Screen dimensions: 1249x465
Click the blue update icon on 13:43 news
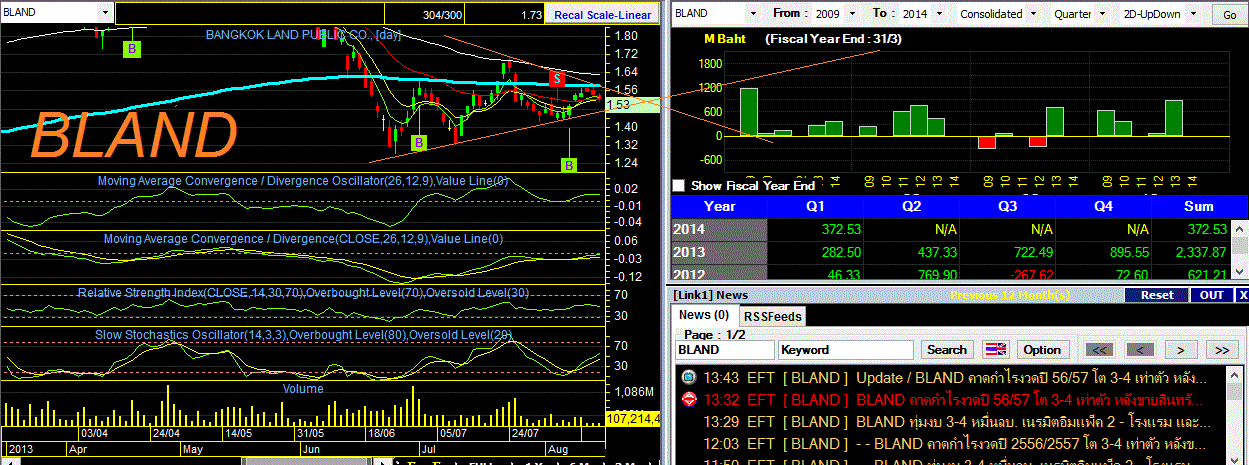[x=689, y=378]
